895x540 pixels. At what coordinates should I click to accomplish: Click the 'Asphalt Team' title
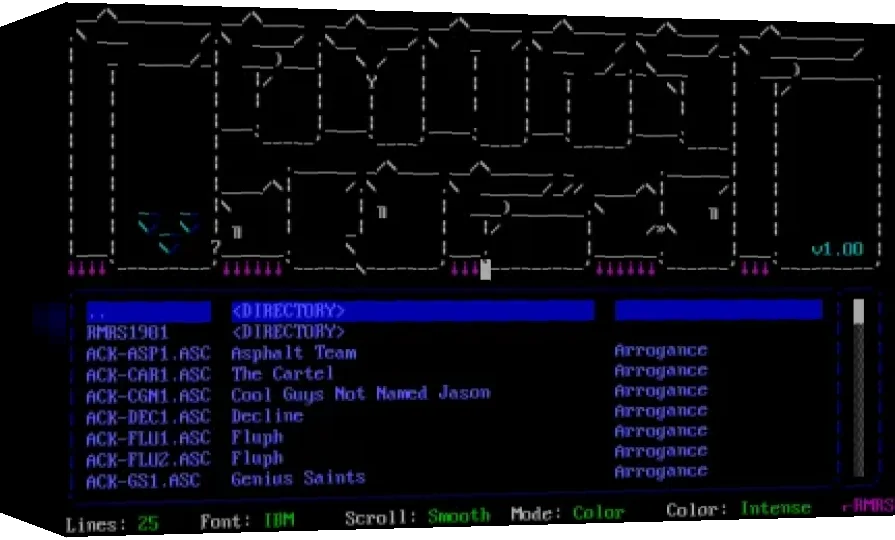coord(294,353)
